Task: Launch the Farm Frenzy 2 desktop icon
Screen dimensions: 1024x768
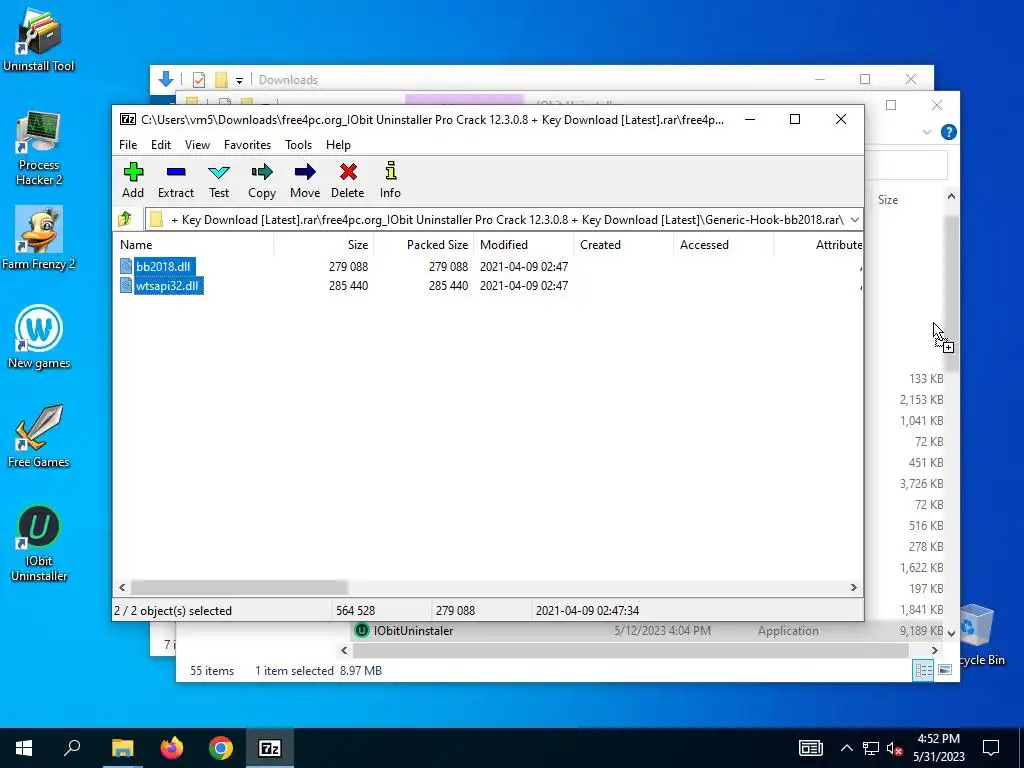Action: (39, 238)
